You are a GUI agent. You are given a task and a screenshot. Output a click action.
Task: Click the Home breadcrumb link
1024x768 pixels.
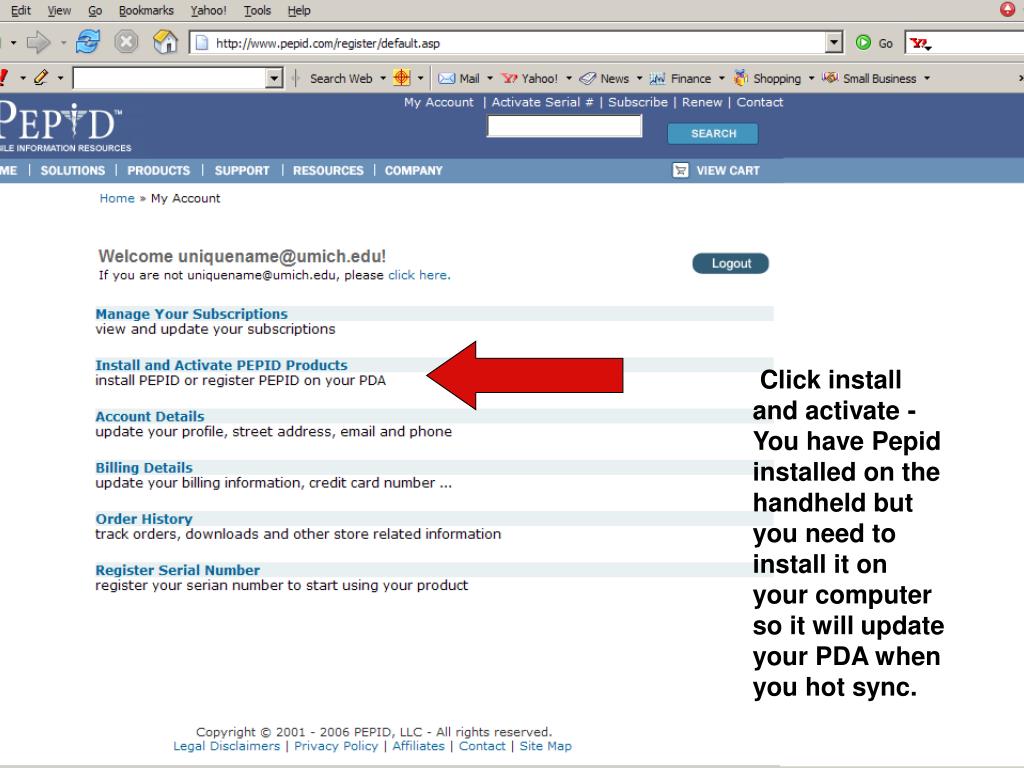click(117, 198)
